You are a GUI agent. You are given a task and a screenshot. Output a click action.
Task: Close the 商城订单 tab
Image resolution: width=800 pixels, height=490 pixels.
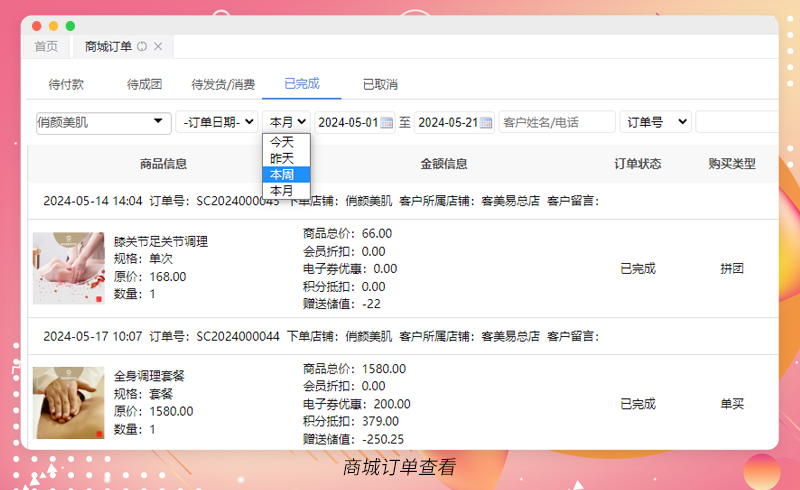click(x=158, y=46)
